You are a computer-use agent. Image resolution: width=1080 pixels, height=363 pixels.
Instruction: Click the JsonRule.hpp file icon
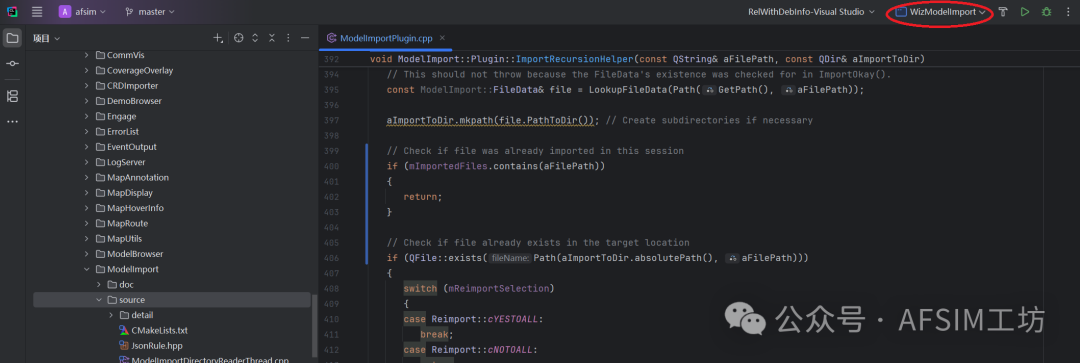tap(123, 346)
